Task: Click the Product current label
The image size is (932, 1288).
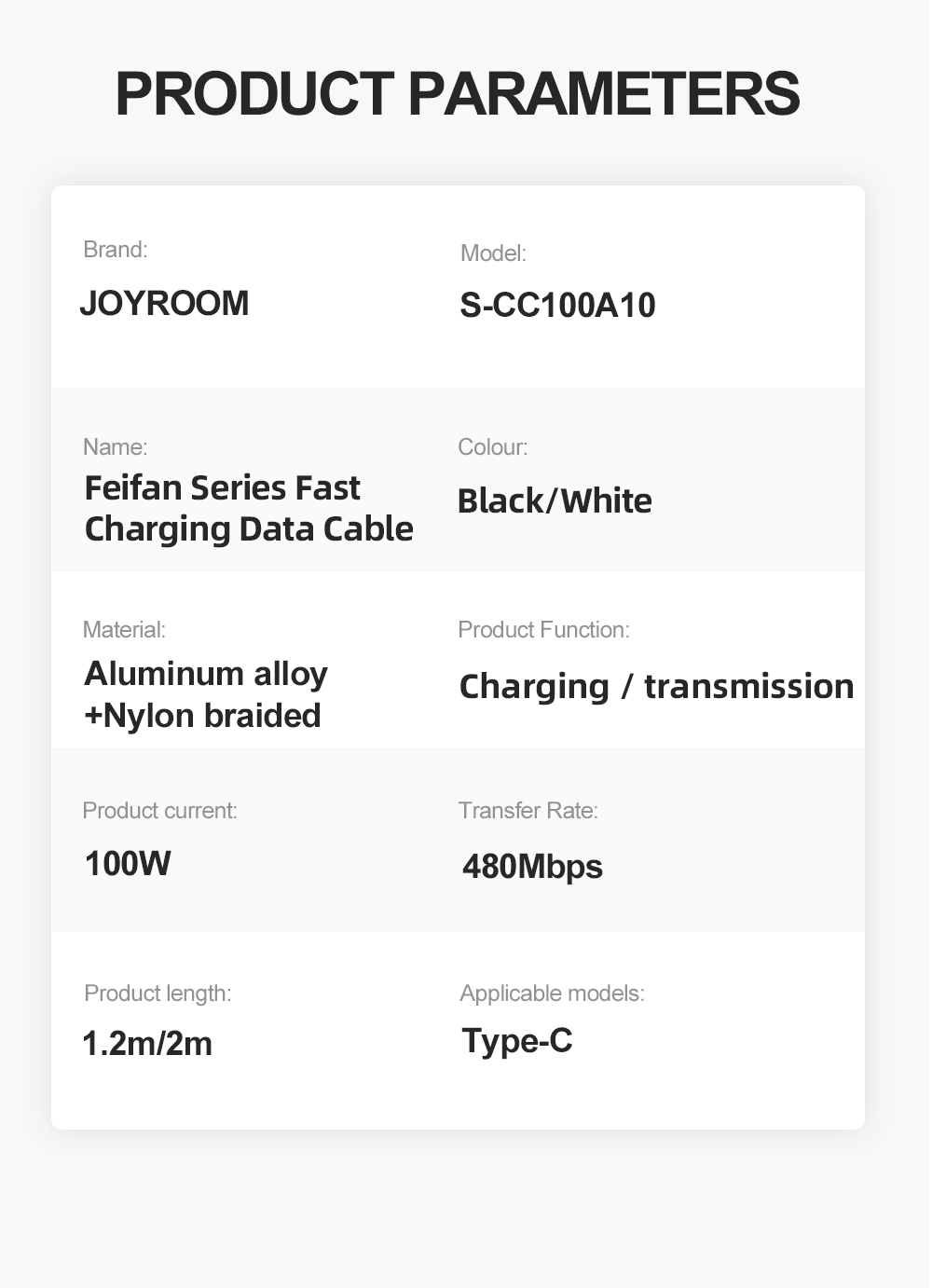Action: [x=159, y=811]
